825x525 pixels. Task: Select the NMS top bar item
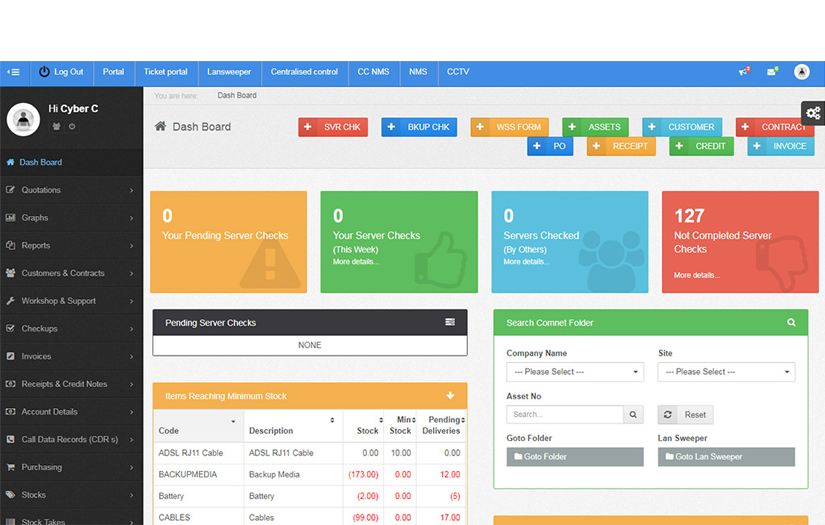pos(418,72)
